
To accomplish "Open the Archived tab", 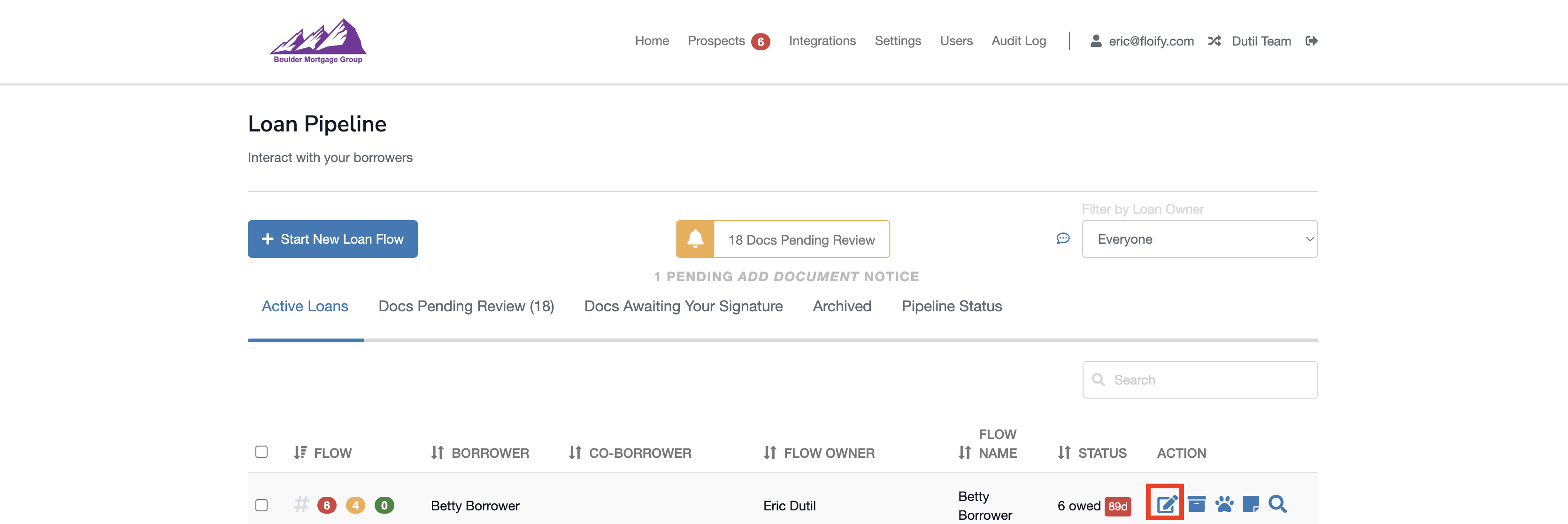I will point(842,306).
